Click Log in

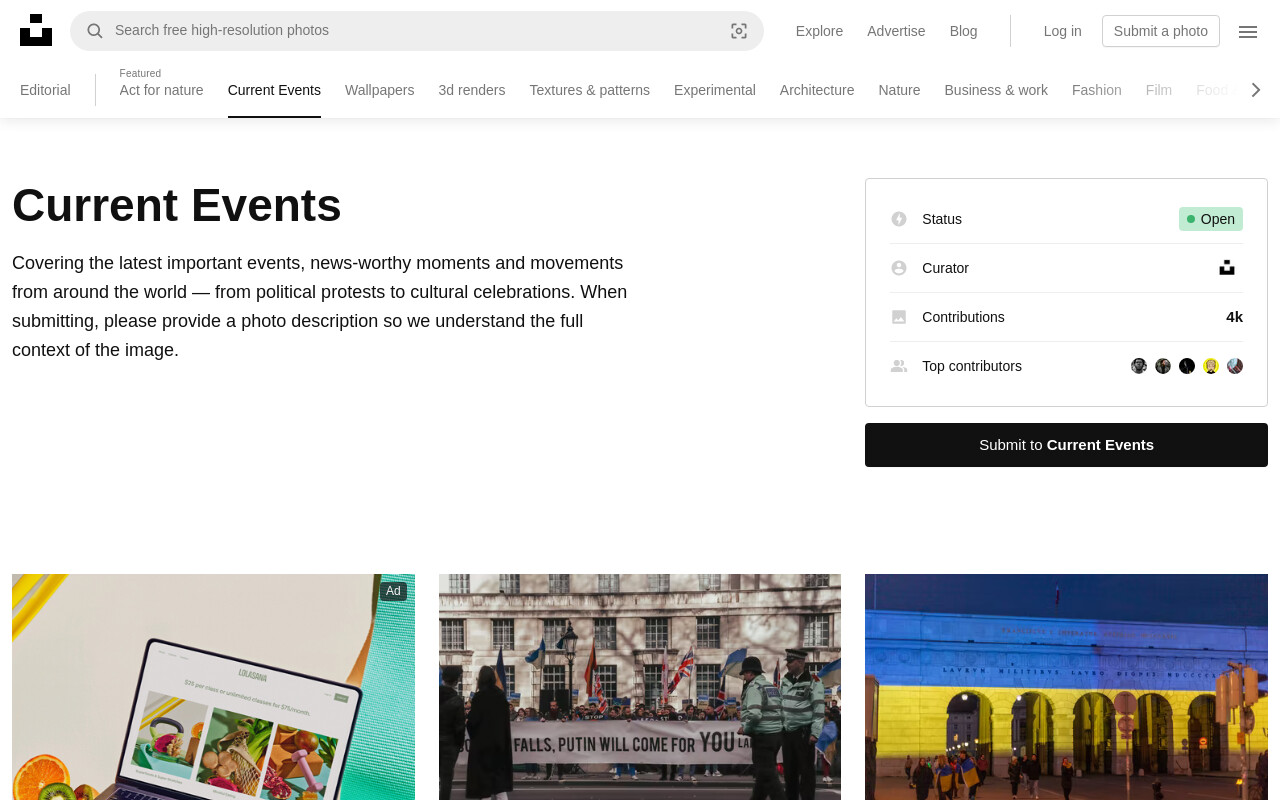[x=1062, y=31]
